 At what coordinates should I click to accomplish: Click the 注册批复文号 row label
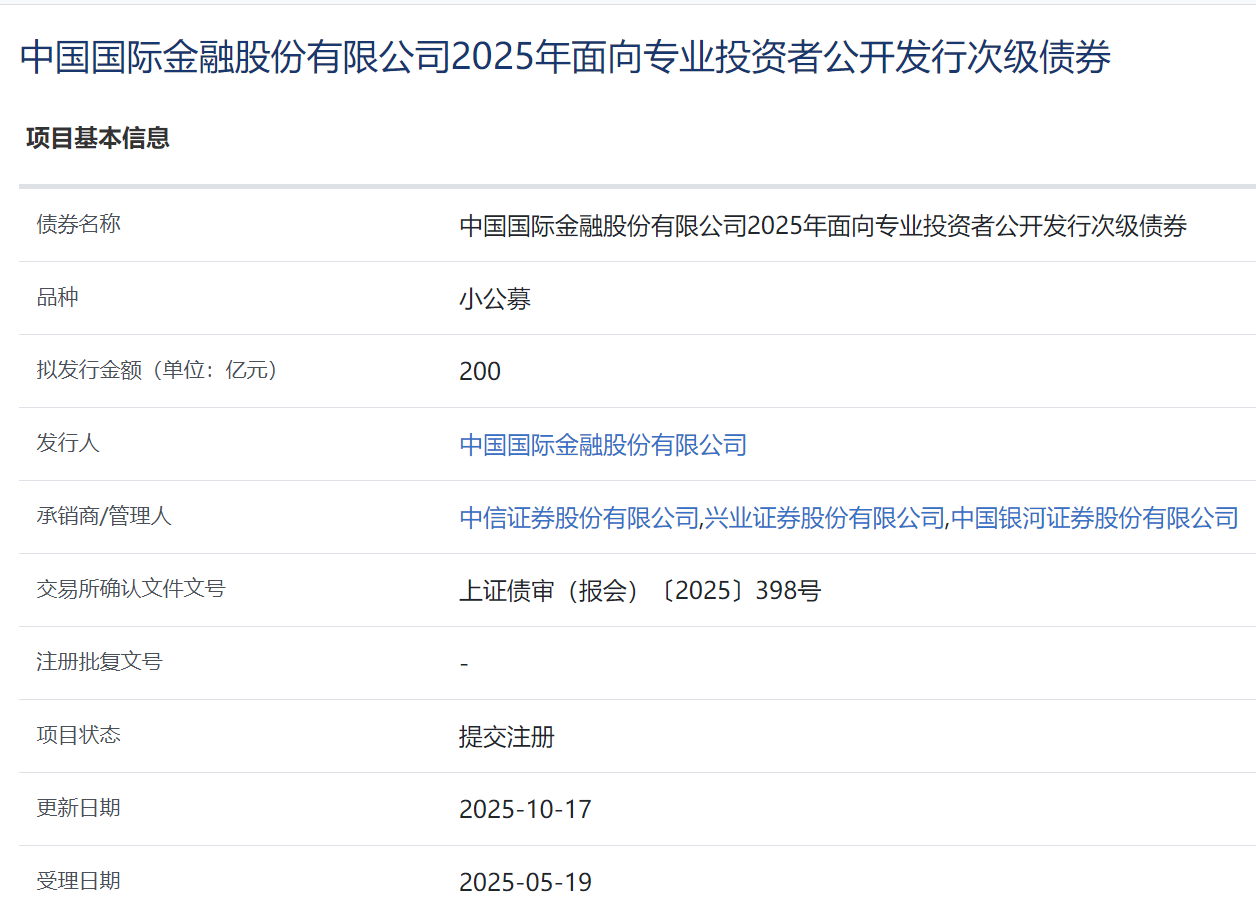coord(99,662)
